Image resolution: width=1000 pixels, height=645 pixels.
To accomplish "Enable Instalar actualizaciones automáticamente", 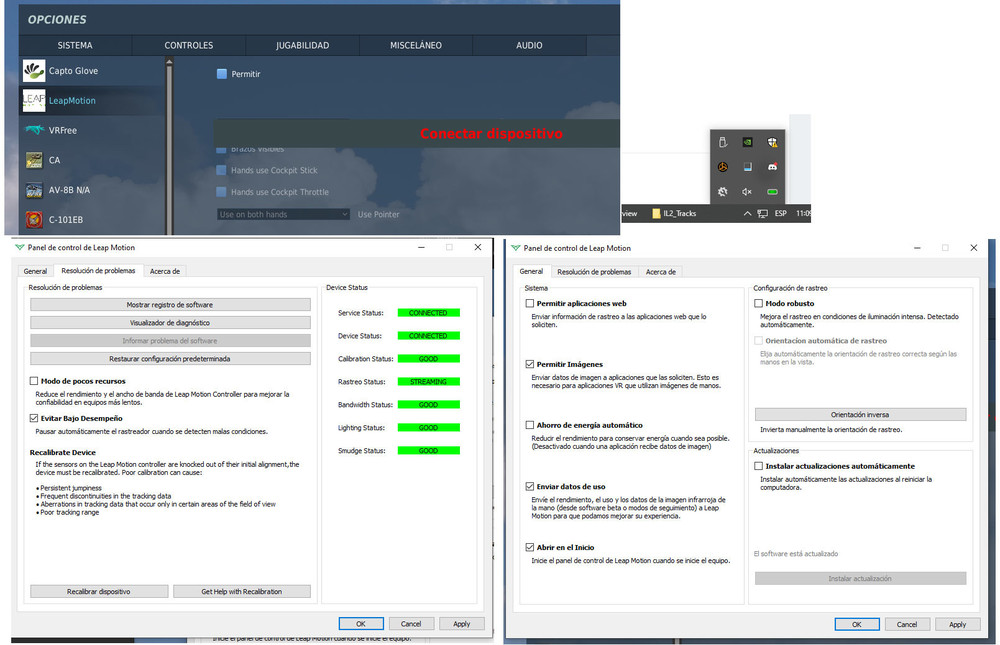I will tap(758, 466).
